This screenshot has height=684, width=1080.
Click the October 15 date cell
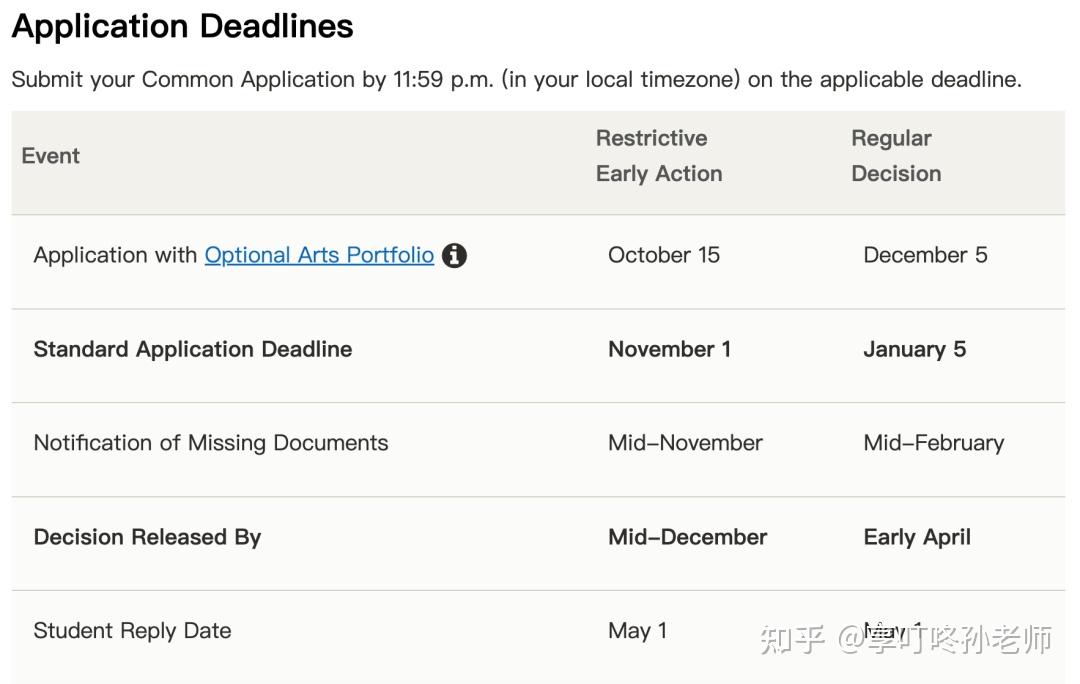click(663, 255)
